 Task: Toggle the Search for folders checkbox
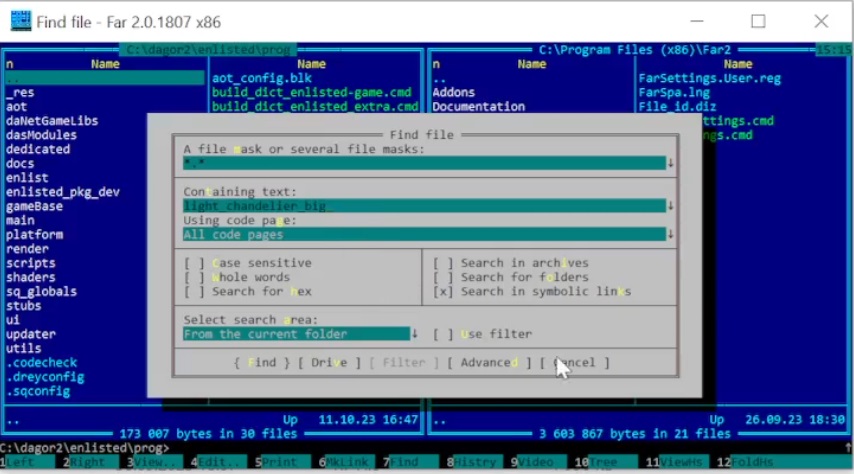[x=442, y=277]
